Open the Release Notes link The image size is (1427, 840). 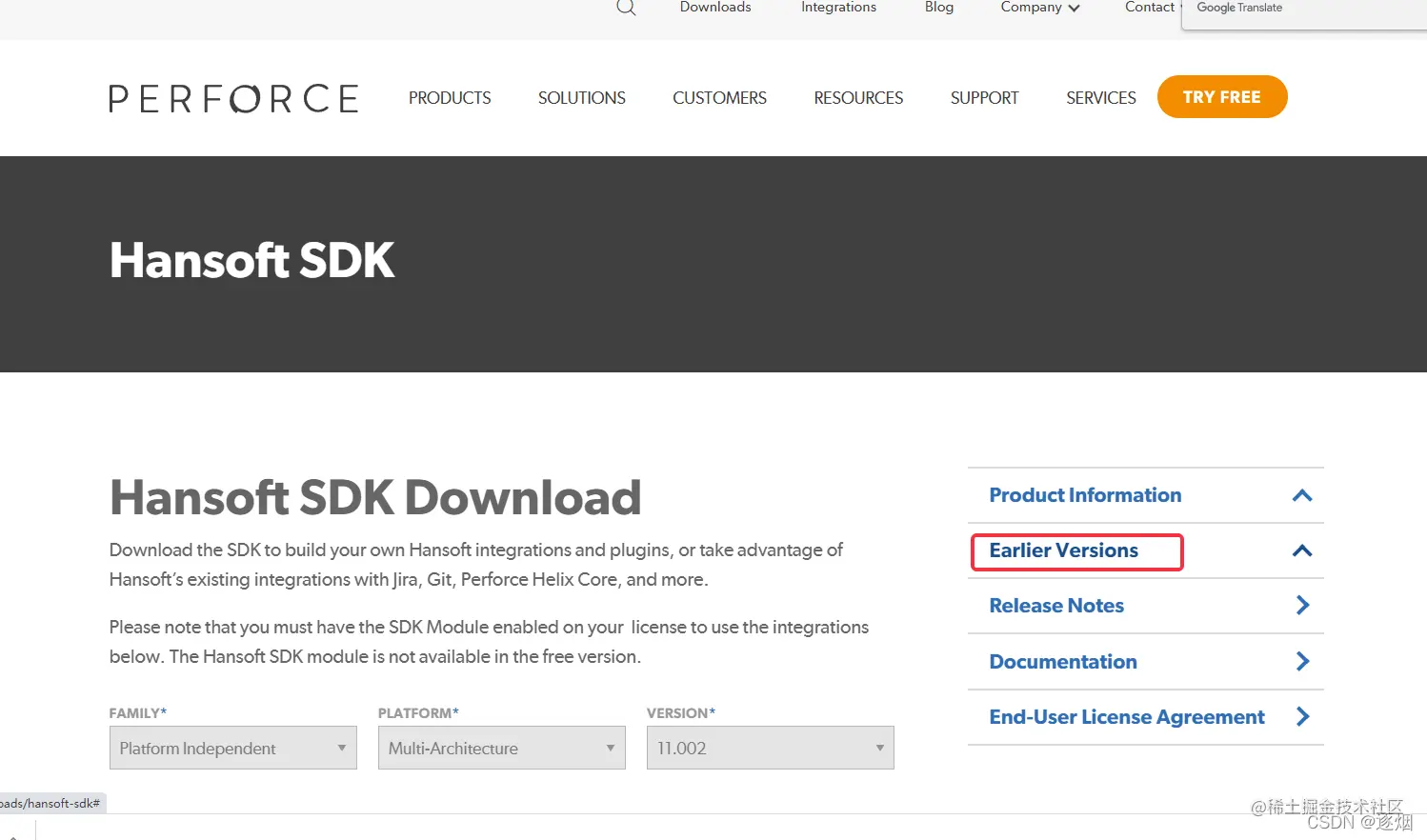pyautogui.click(x=1056, y=606)
